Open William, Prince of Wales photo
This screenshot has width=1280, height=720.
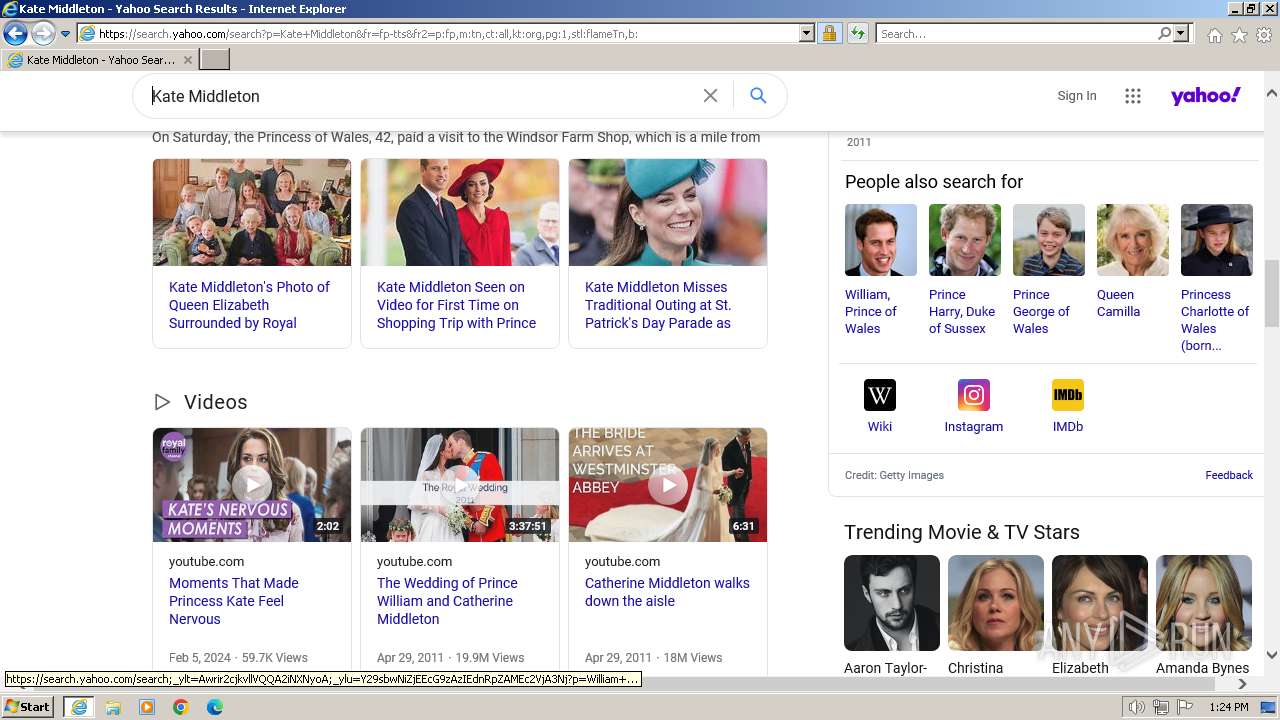click(x=881, y=240)
